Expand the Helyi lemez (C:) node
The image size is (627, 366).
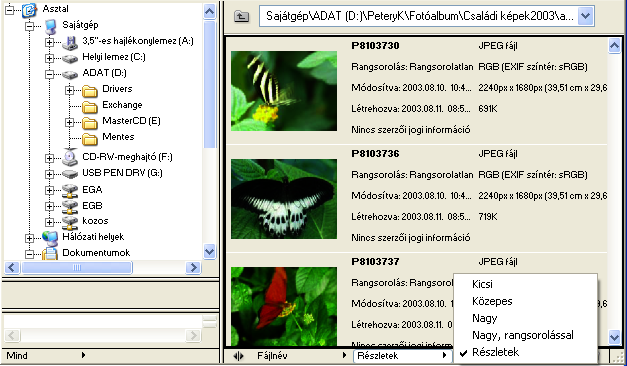49,58
